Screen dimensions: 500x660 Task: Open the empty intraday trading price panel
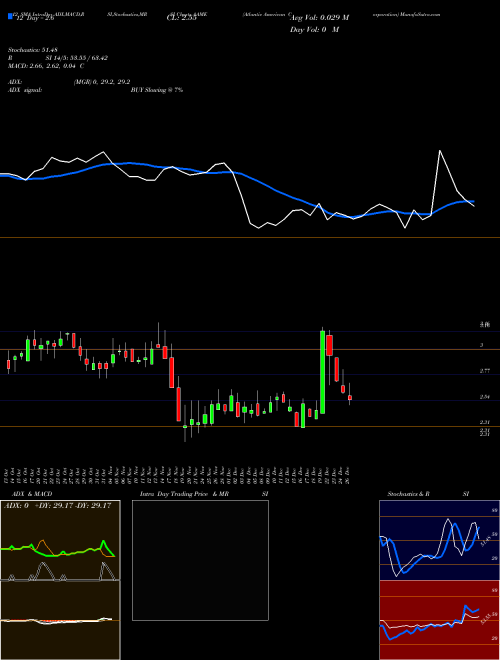coord(200,560)
